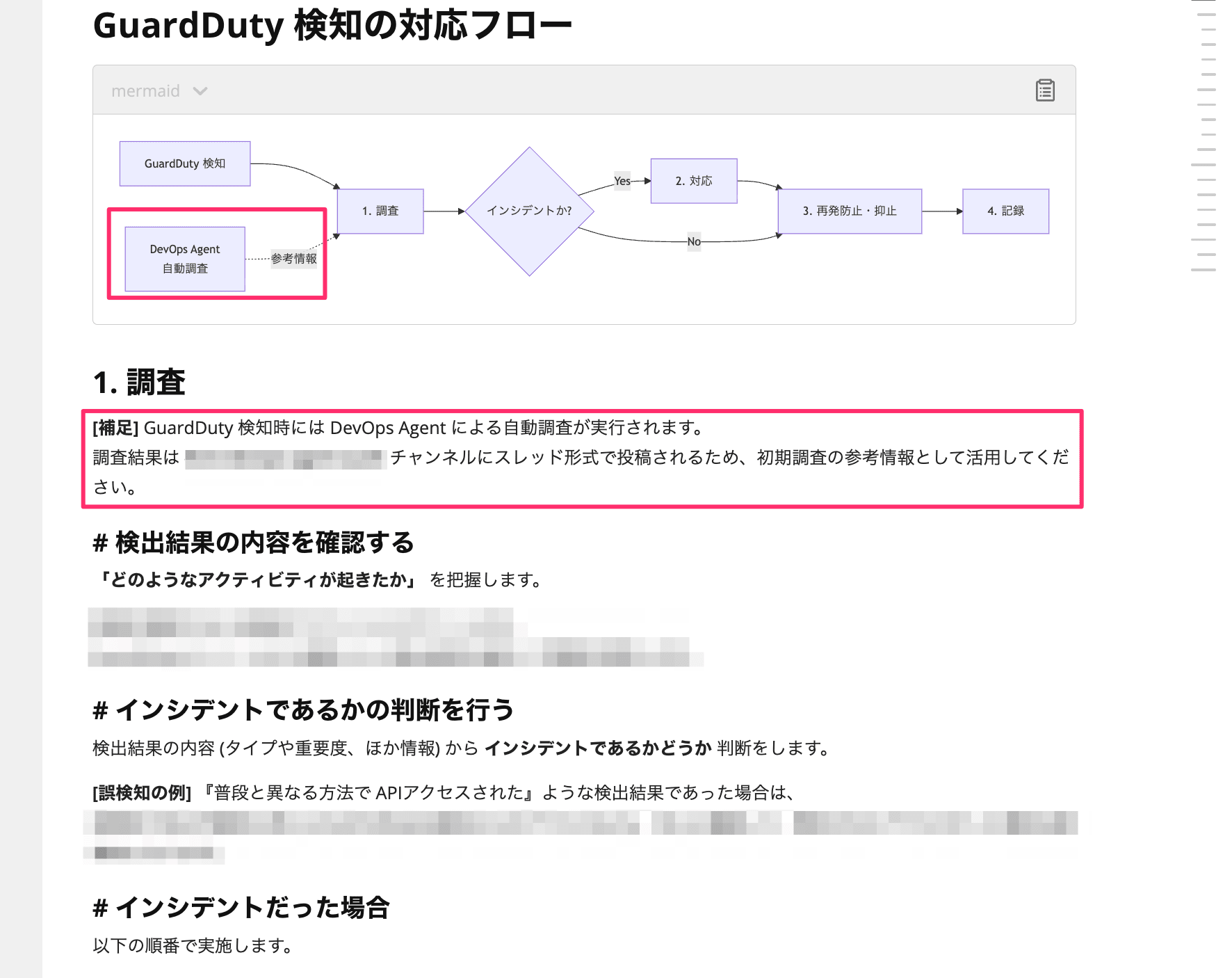The height and width of the screenshot is (978, 1232).
Task: Click the 参考情報 edge label
Action: point(294,259)
